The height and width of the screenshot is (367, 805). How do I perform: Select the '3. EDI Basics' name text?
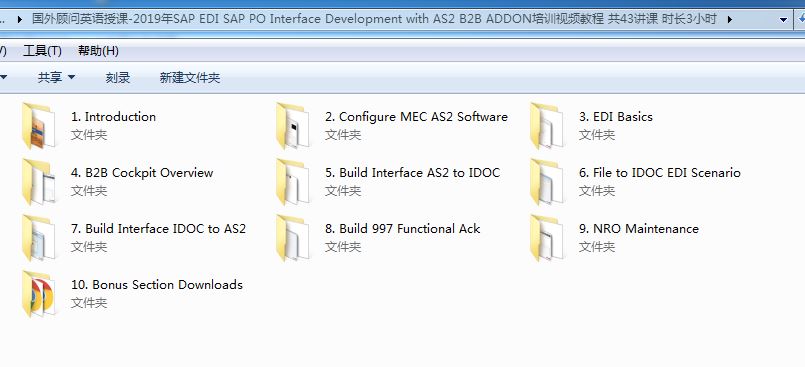pos(616,117)
